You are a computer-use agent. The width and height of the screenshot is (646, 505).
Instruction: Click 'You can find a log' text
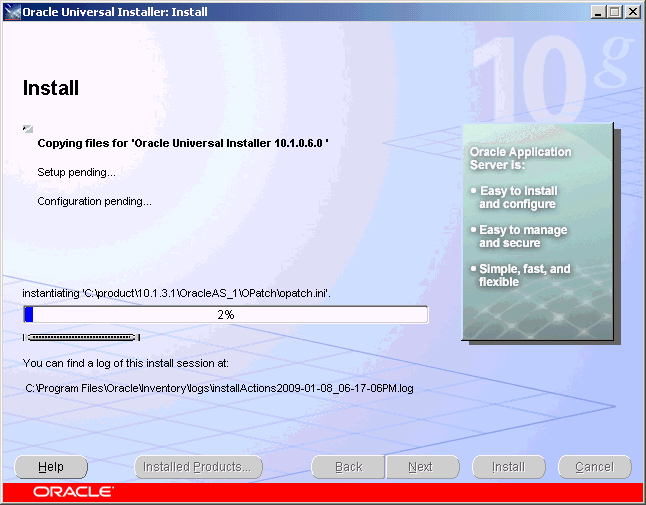(x=126, y=363)
